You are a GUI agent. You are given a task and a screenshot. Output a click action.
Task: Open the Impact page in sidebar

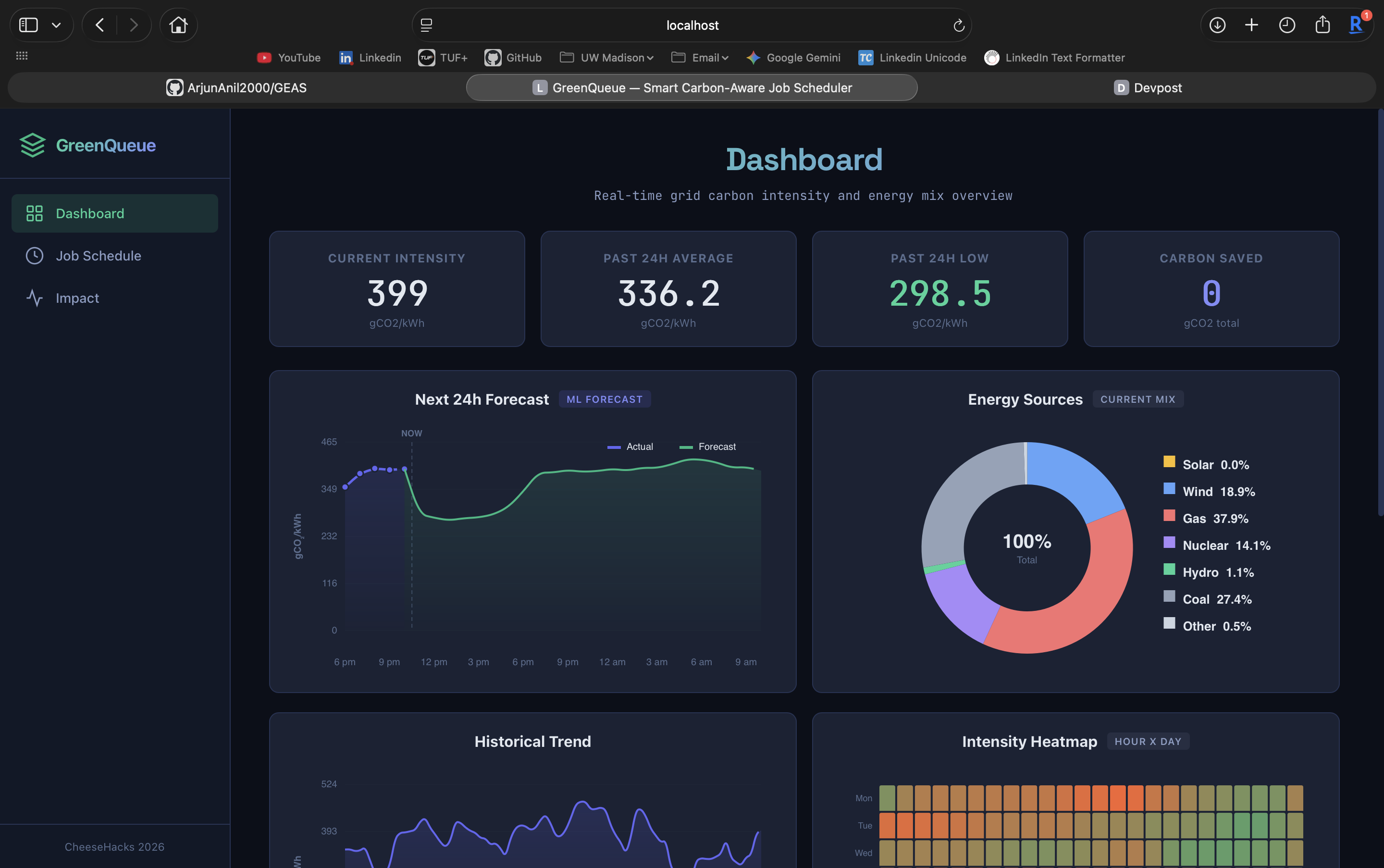click(77, 298)
